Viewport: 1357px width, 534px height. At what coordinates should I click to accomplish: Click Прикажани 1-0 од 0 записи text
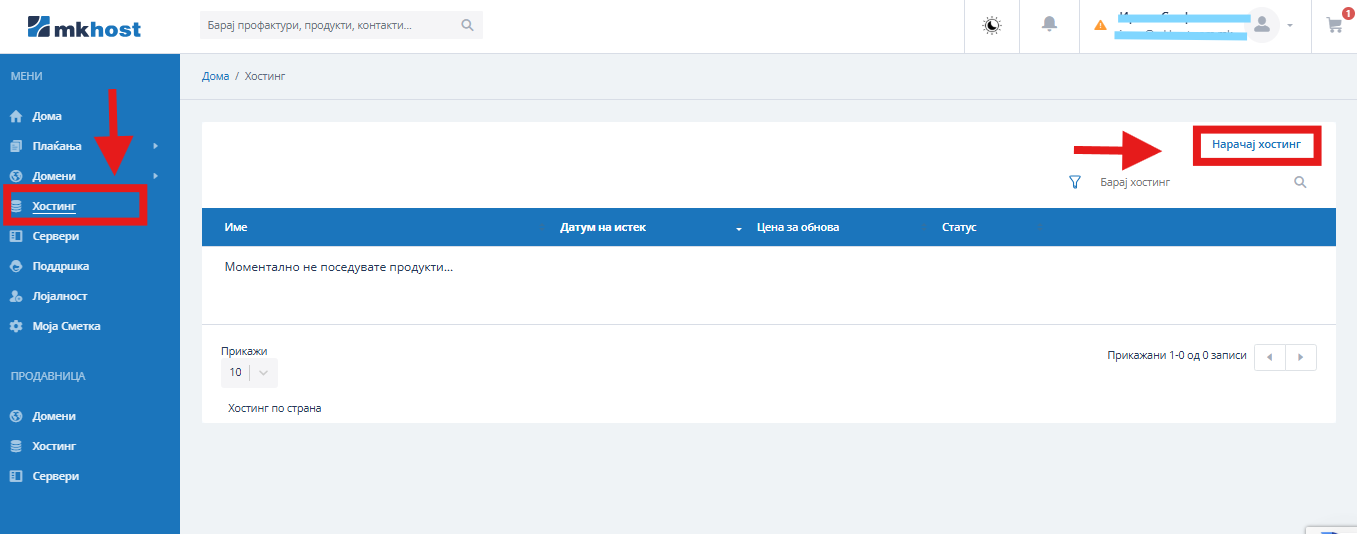pos(1177,355)
